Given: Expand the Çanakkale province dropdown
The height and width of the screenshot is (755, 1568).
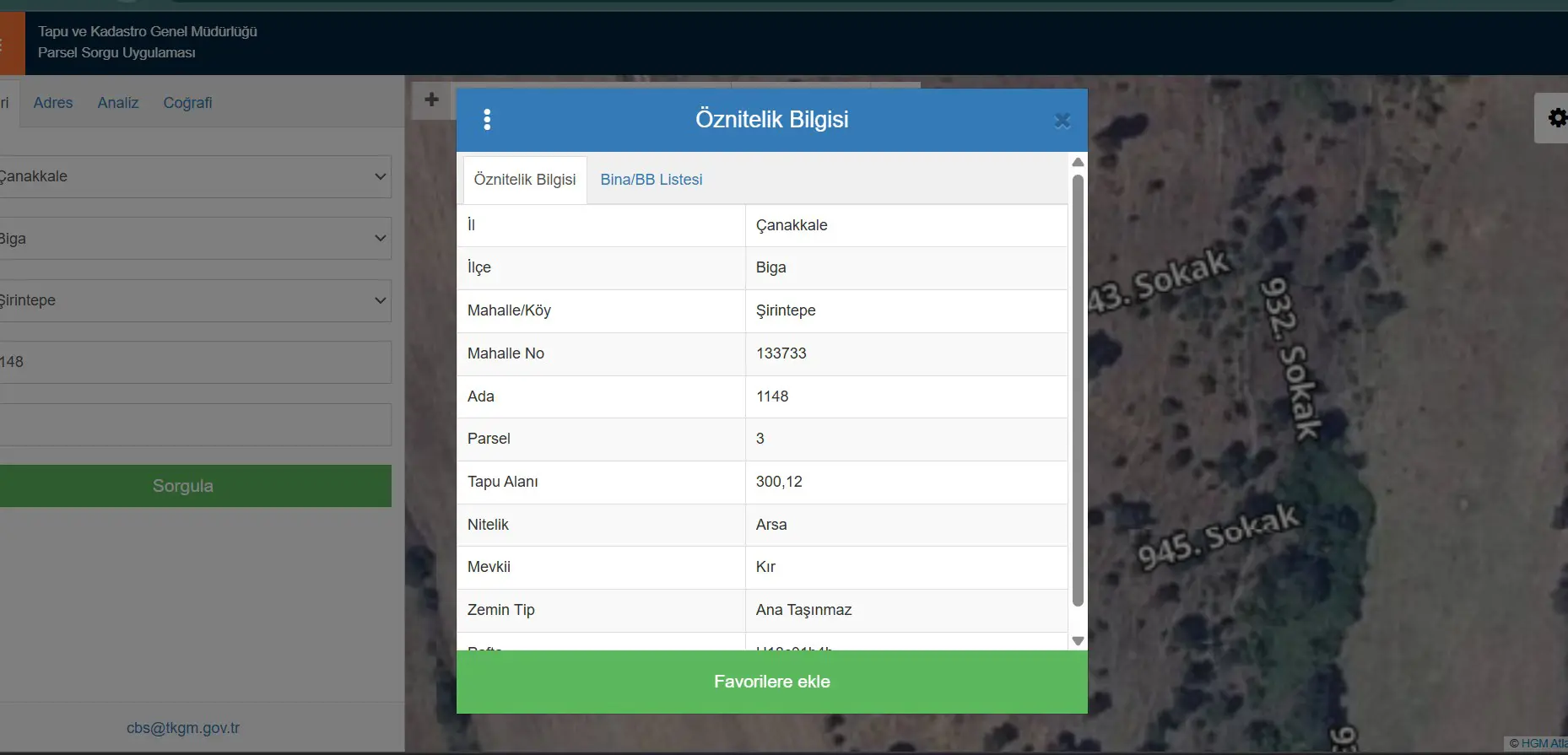Looking at the screenshot, I should [194, 176].
